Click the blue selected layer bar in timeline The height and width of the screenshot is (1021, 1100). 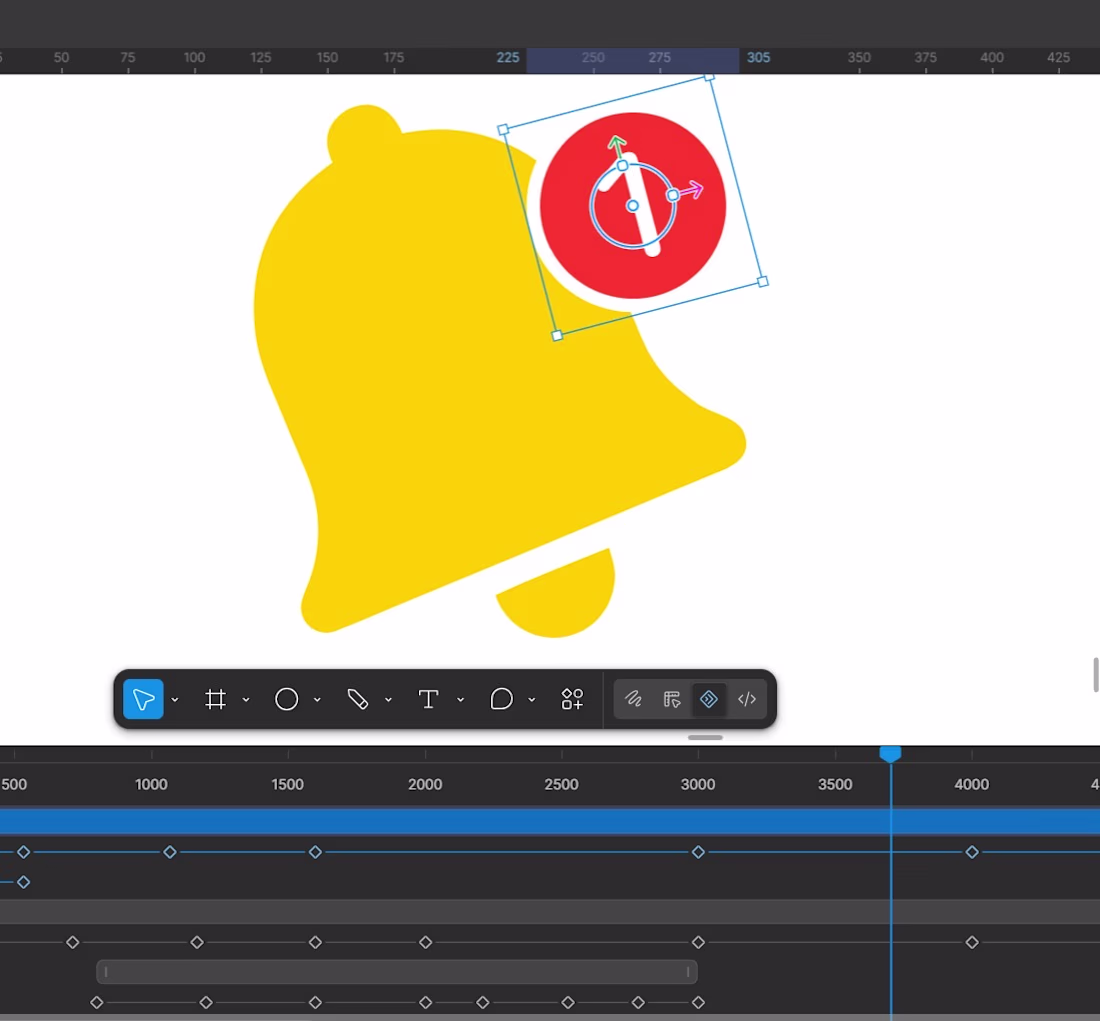click(550, 821)
